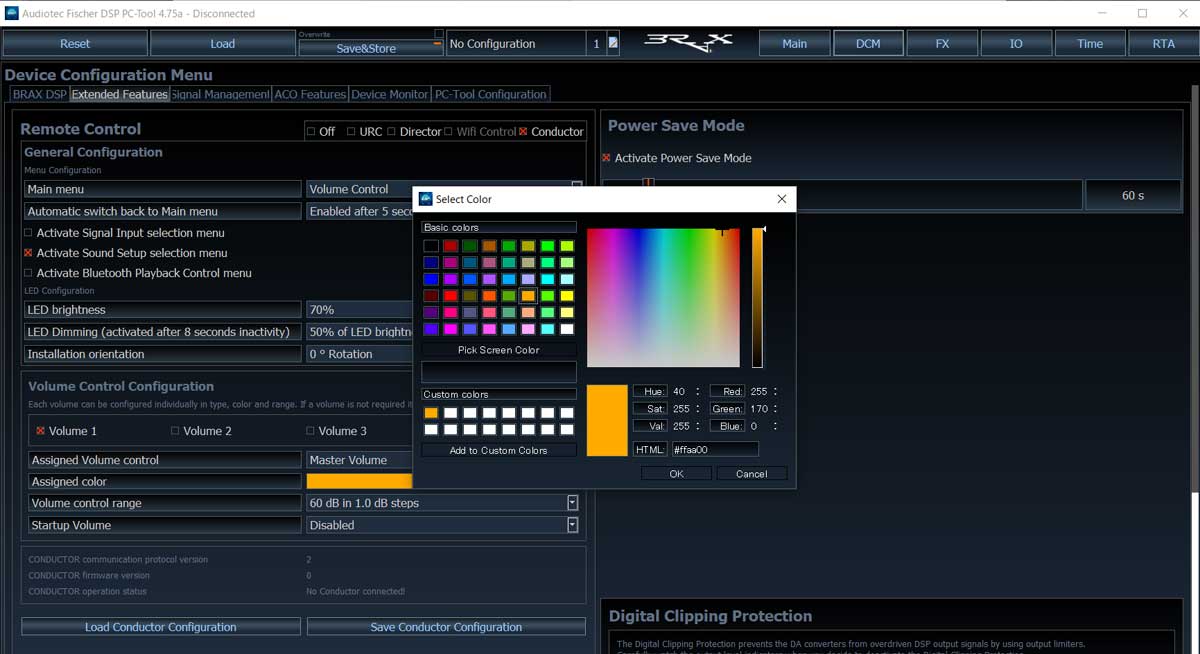Open the FX view
1200x654 pixels.
tap(942, 43)
